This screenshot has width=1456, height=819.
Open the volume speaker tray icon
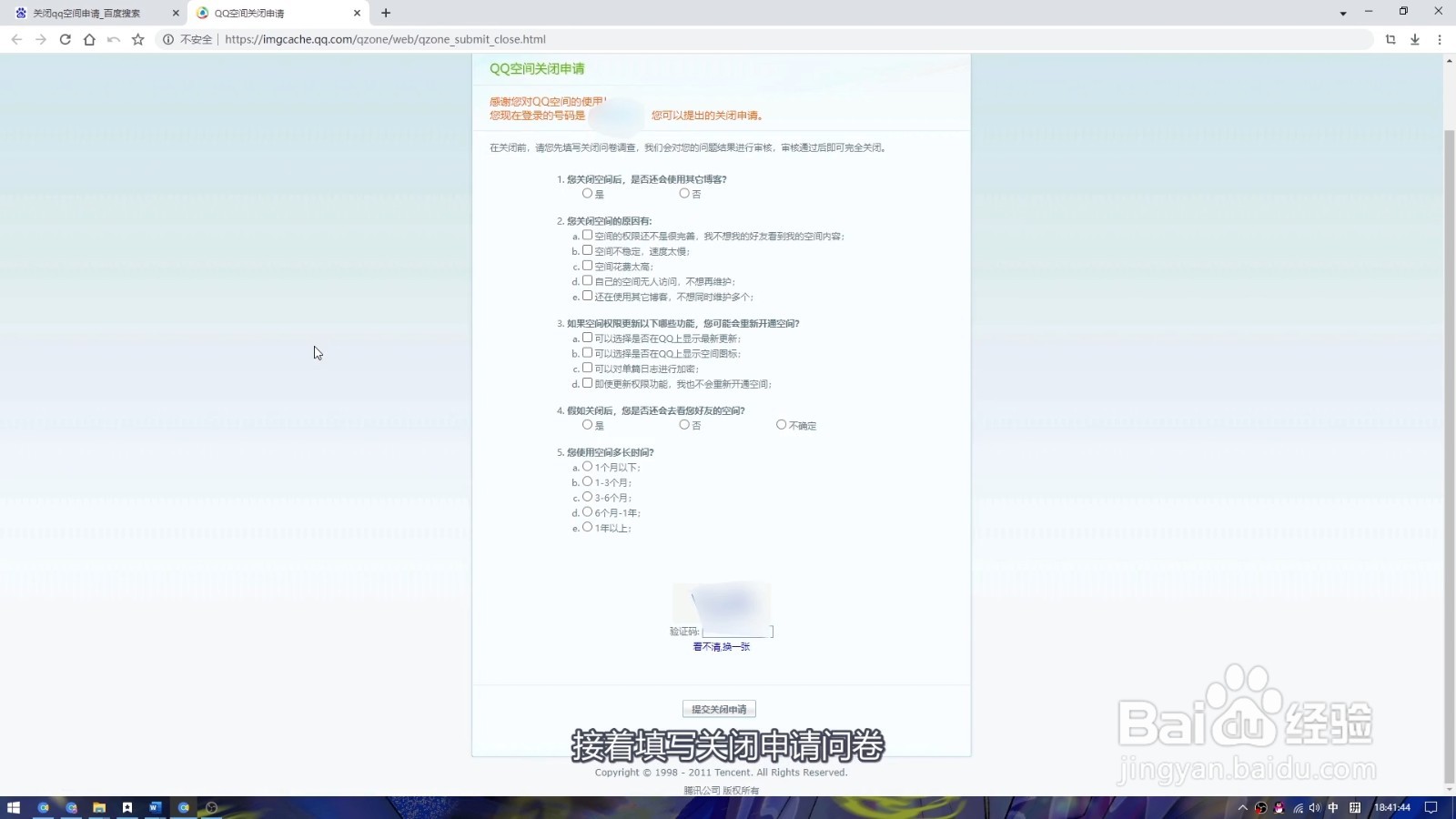click(x=1315, y=807)
